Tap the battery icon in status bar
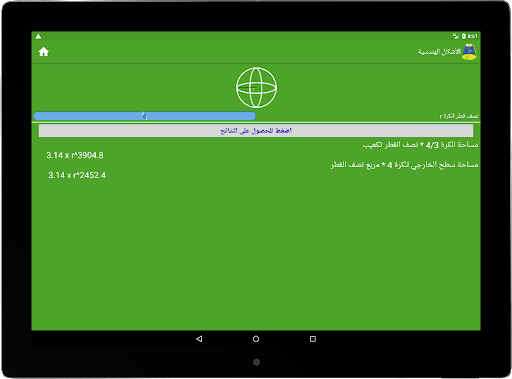Screen dimensions: 512x379 tap(463, 36)
